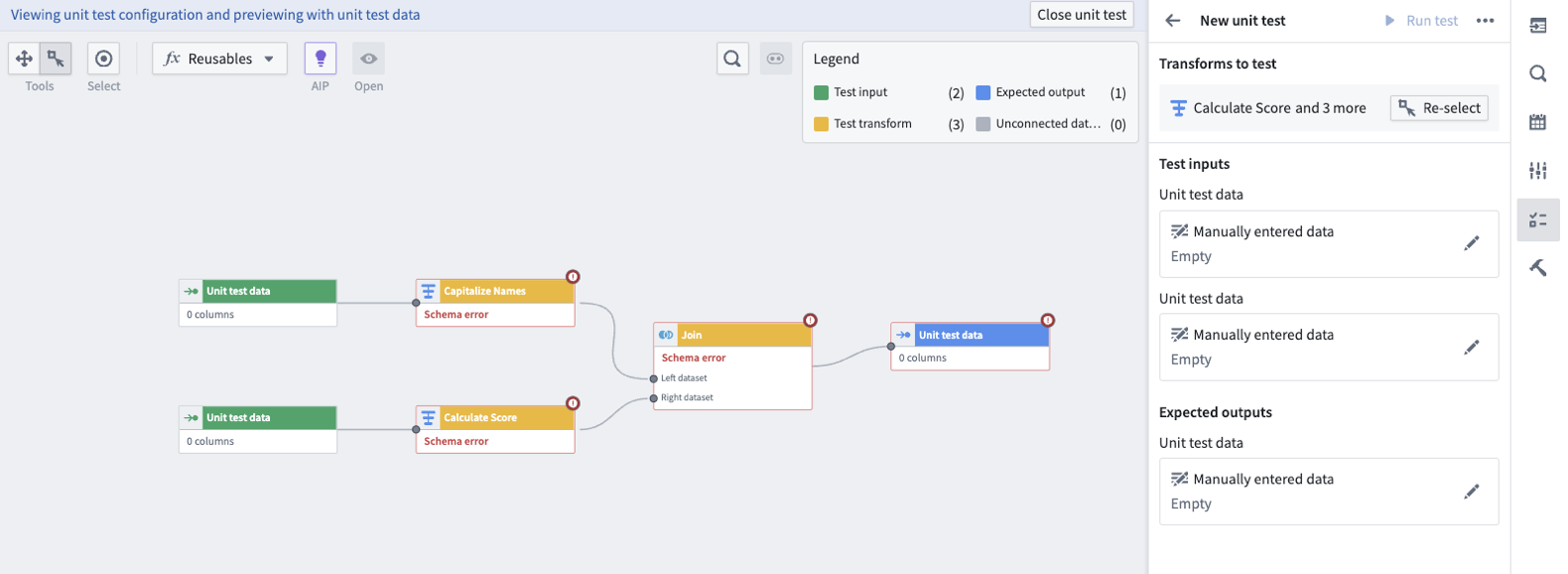
Task: Click Schema error under Calculate Score
Action: [457, 442]
